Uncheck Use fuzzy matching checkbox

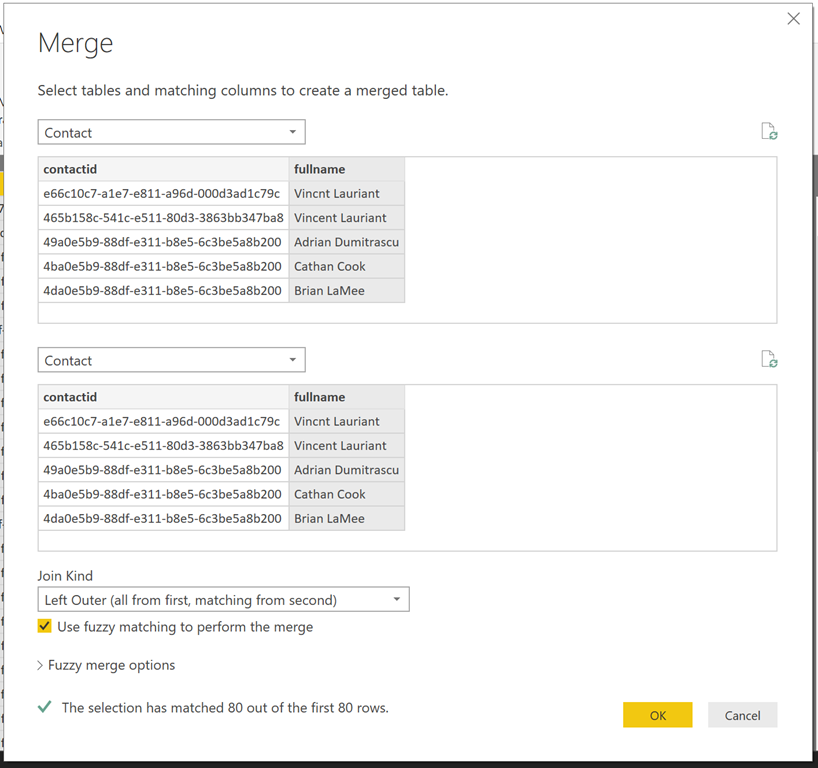pyautogui.click(x=44, y=627)
